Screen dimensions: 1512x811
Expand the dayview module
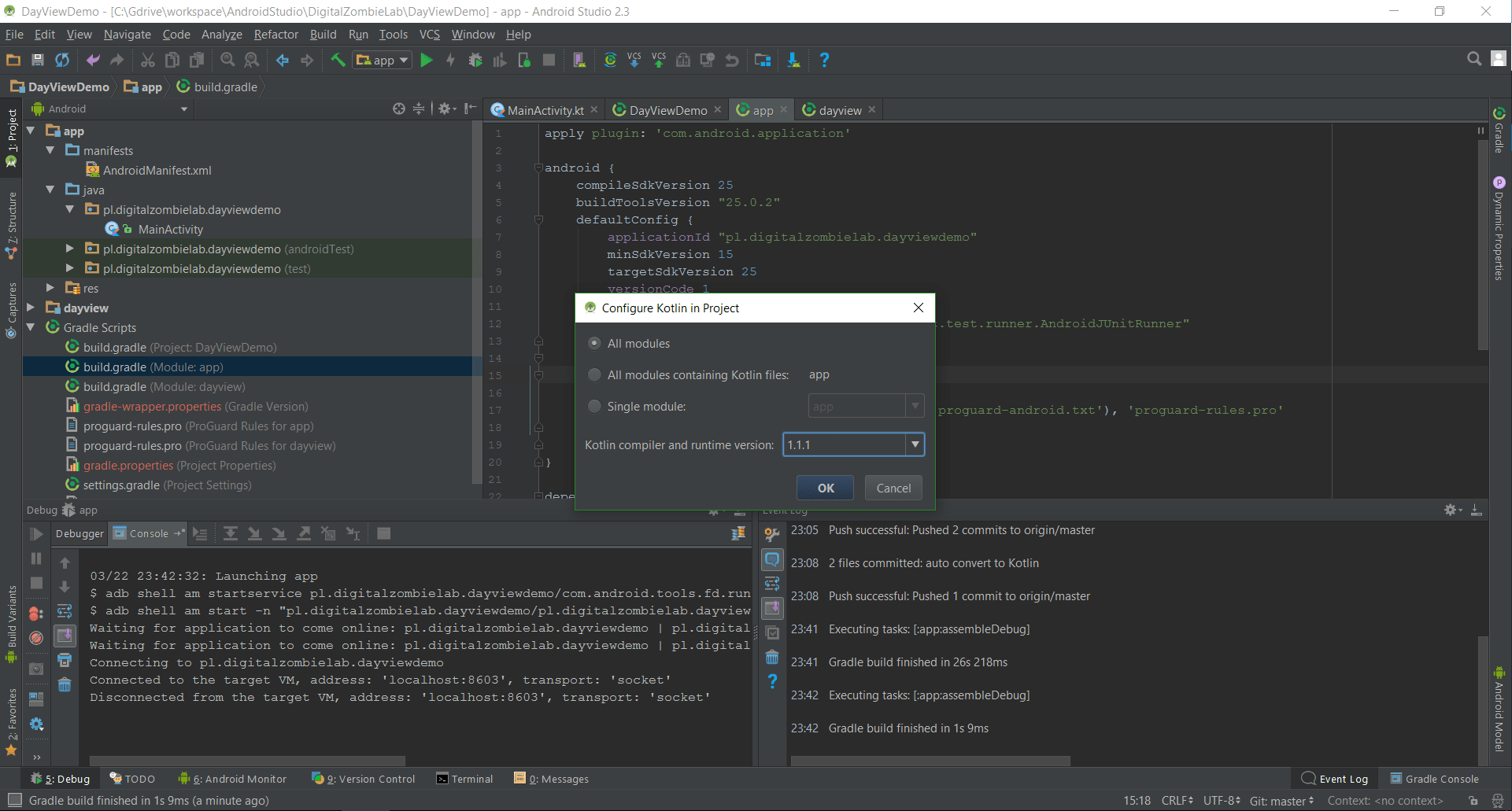31,308
